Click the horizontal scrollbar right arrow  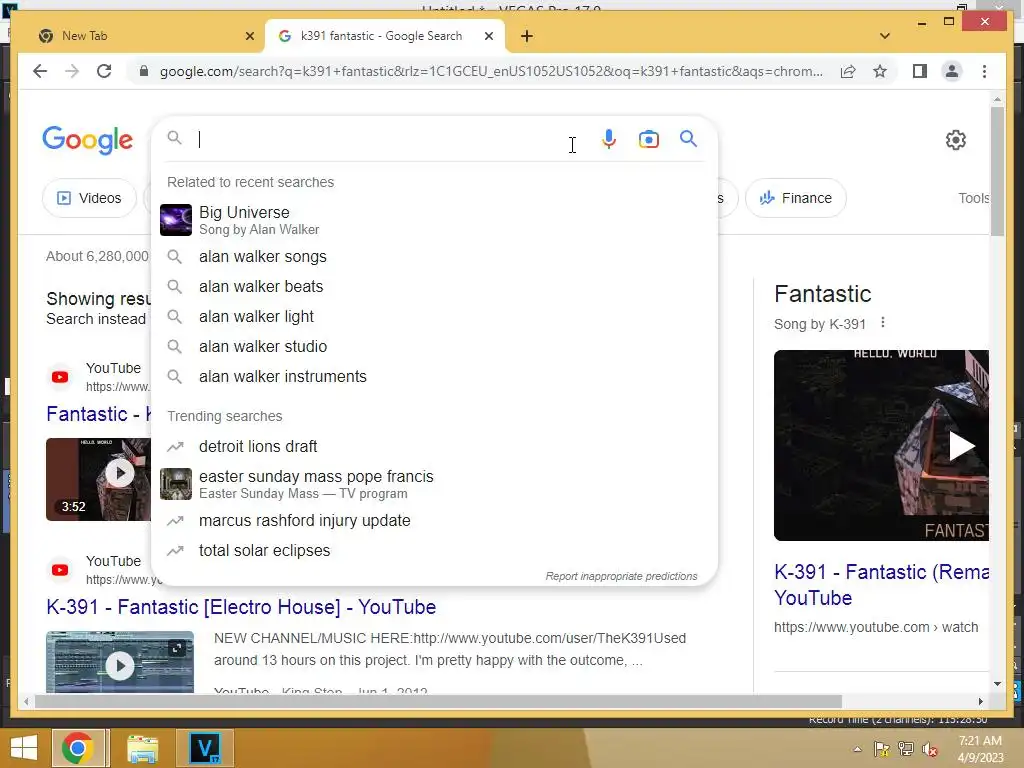980,702
